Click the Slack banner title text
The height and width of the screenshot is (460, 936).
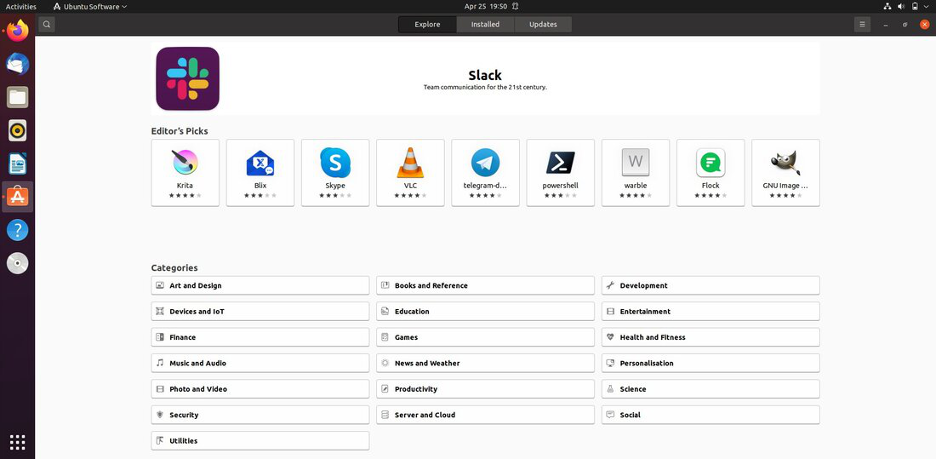(x=485, y=75)
